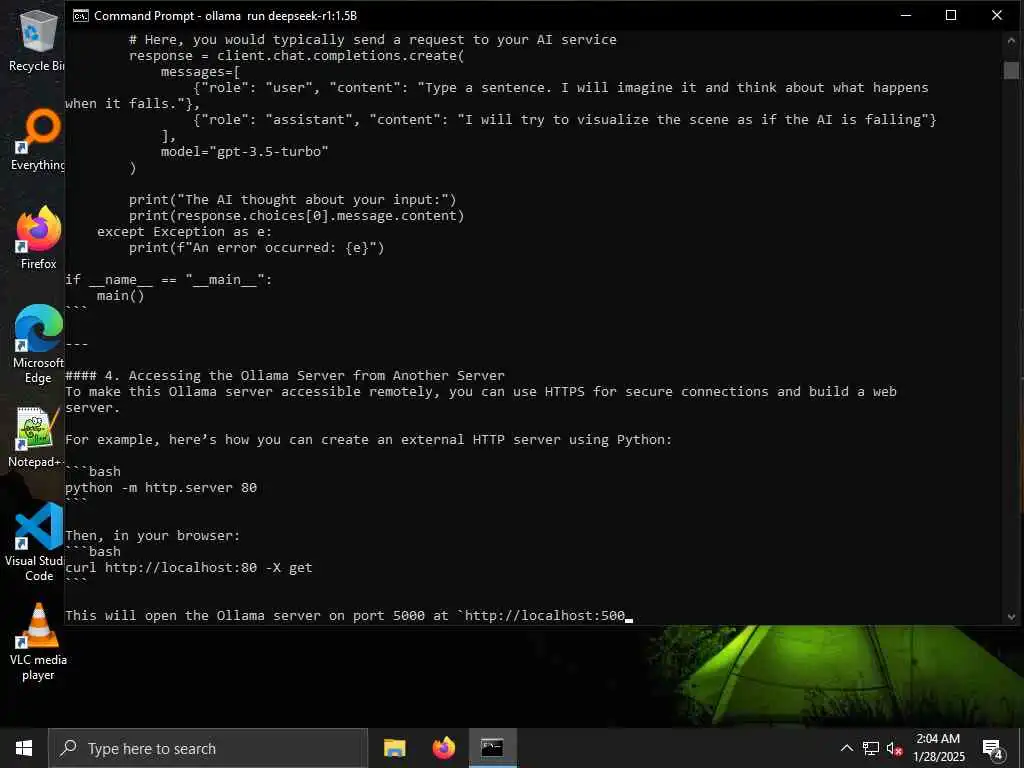Launch Notepad++ from the desktop

35,437
